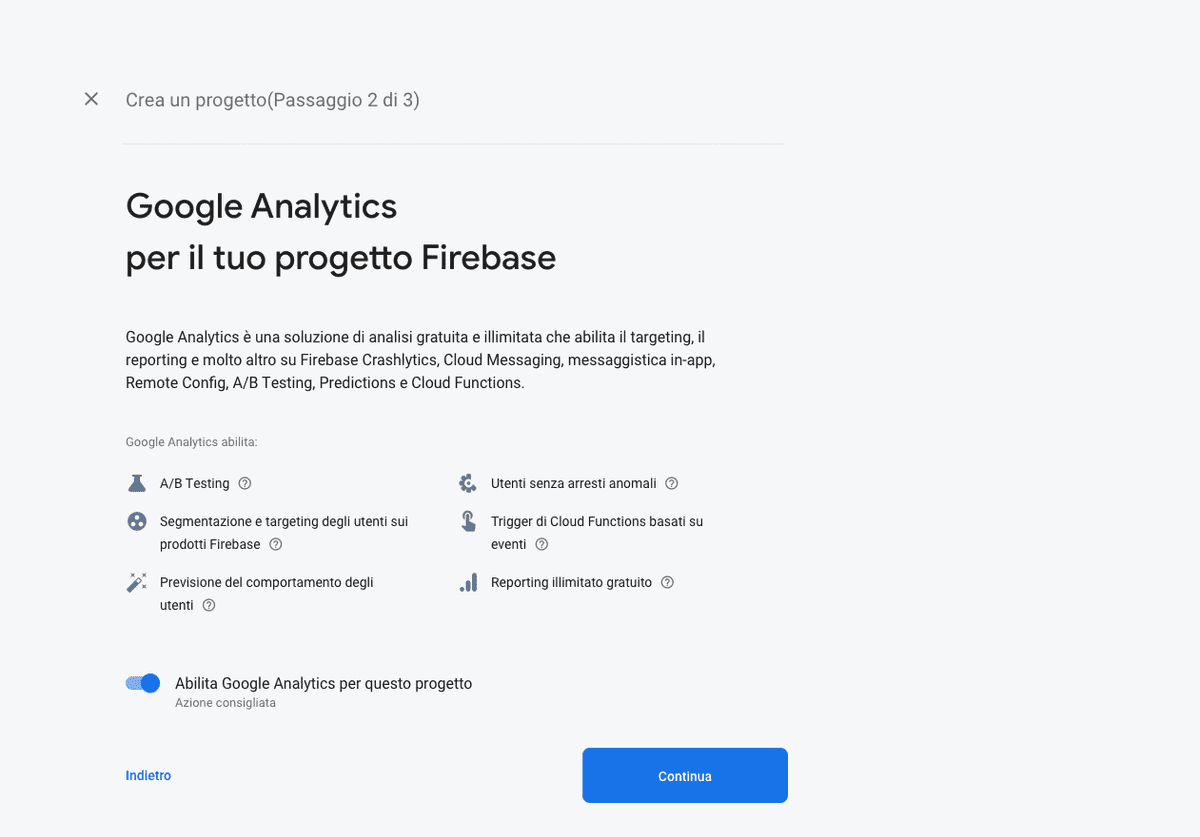Image resolution: width=1200 pixels, height=837 pixels.
Task: Click the Crea un progetto title
Action: 272,100
